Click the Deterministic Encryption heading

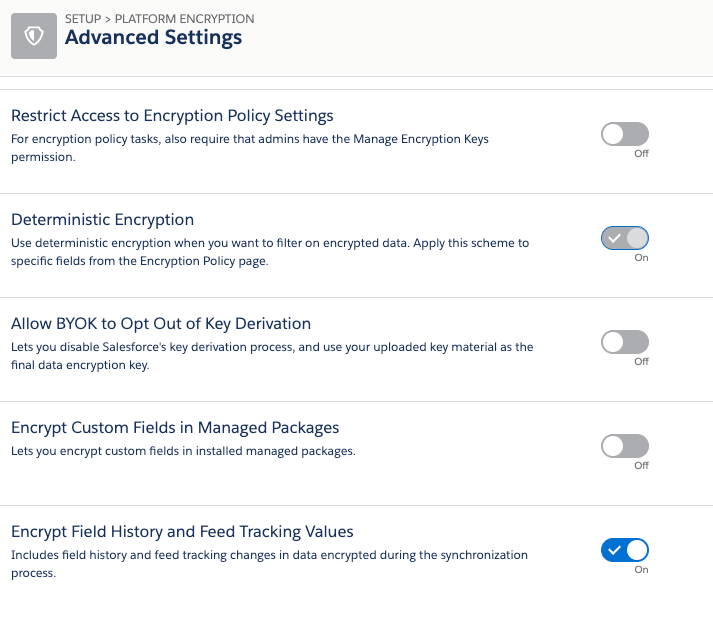(102, 220)
